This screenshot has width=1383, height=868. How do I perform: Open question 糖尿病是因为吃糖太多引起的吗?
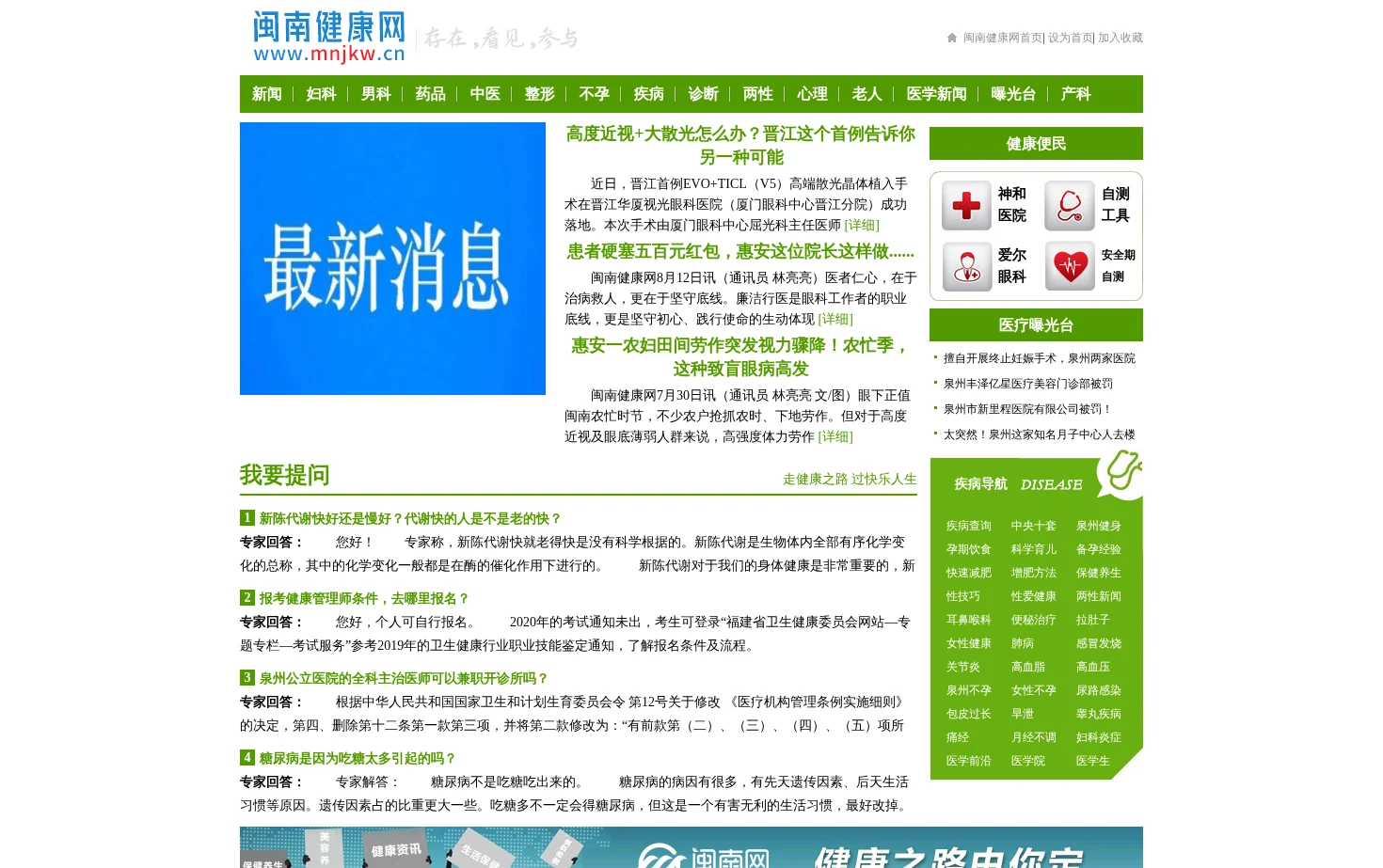[x=358, y=759]
